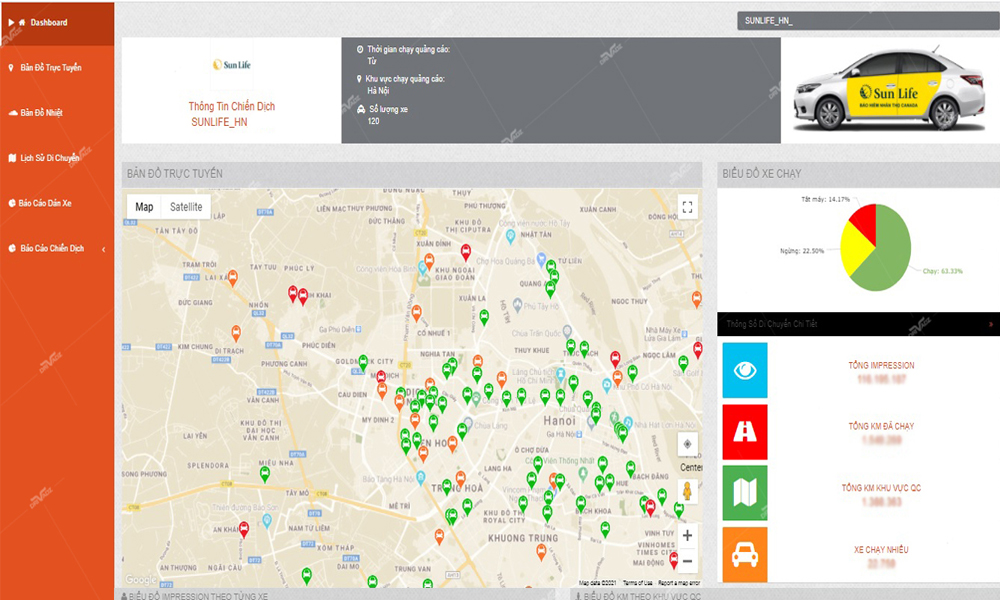This screenshot has height=600, width=1000.
Task: Click Report a map error link
Action: point(679,583)
